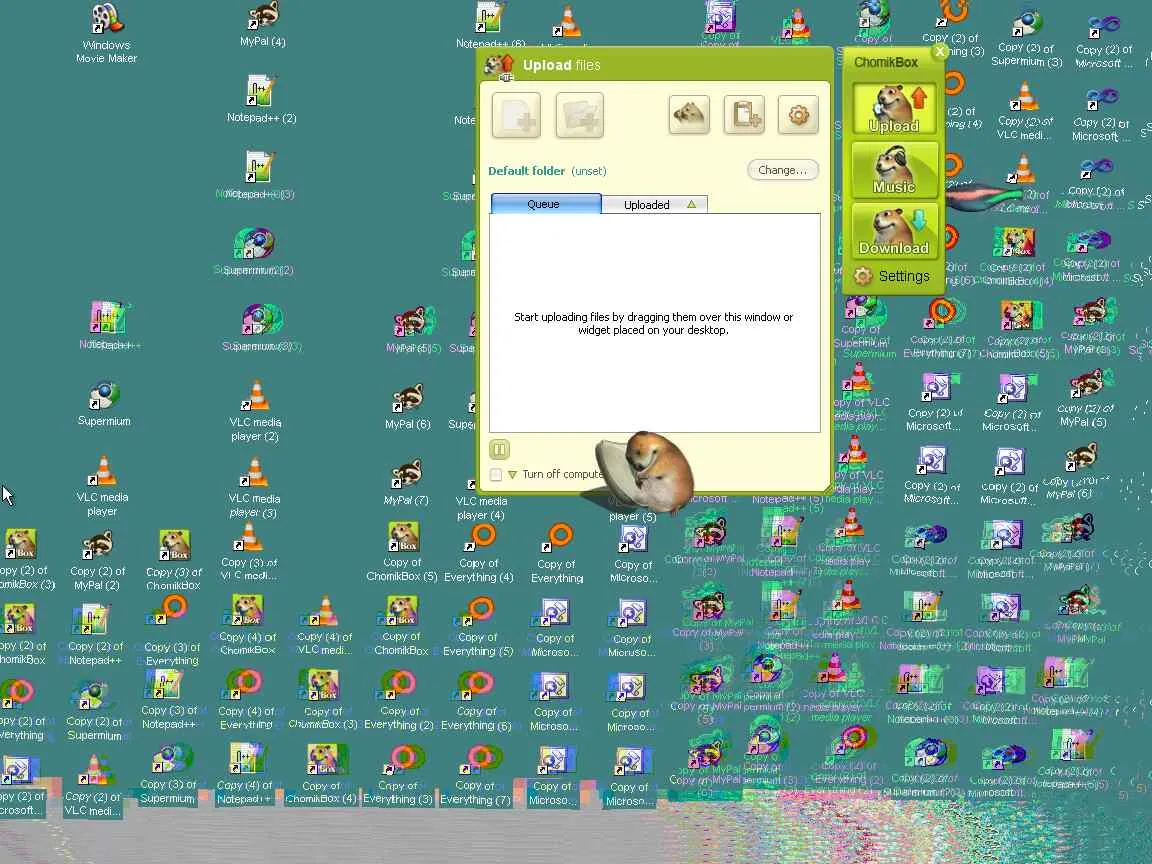Screen dimensions: 1152x864
Task: Expand the Turn off computer options arrow
Action: (512, 475)
